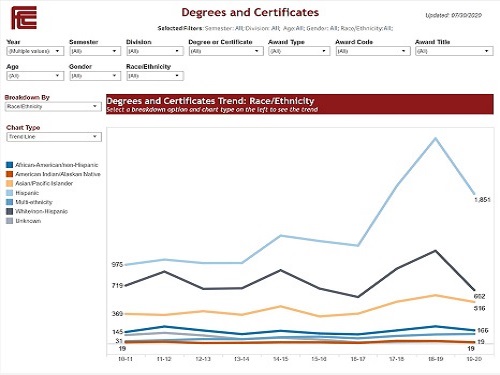
Task: Click the Hispanic line peak at 18-19
Action: click(435, 138)
